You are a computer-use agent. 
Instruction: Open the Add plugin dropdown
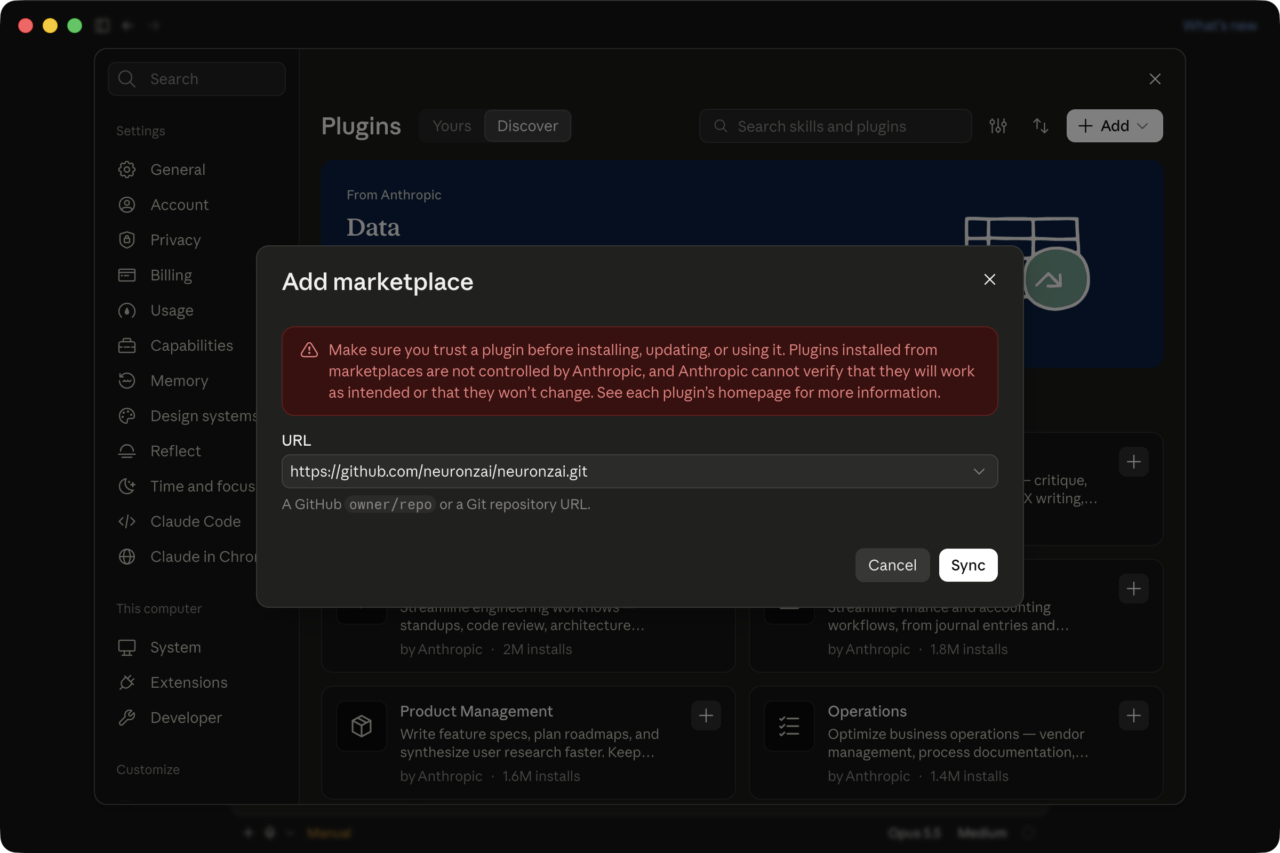coord(1114,126)
